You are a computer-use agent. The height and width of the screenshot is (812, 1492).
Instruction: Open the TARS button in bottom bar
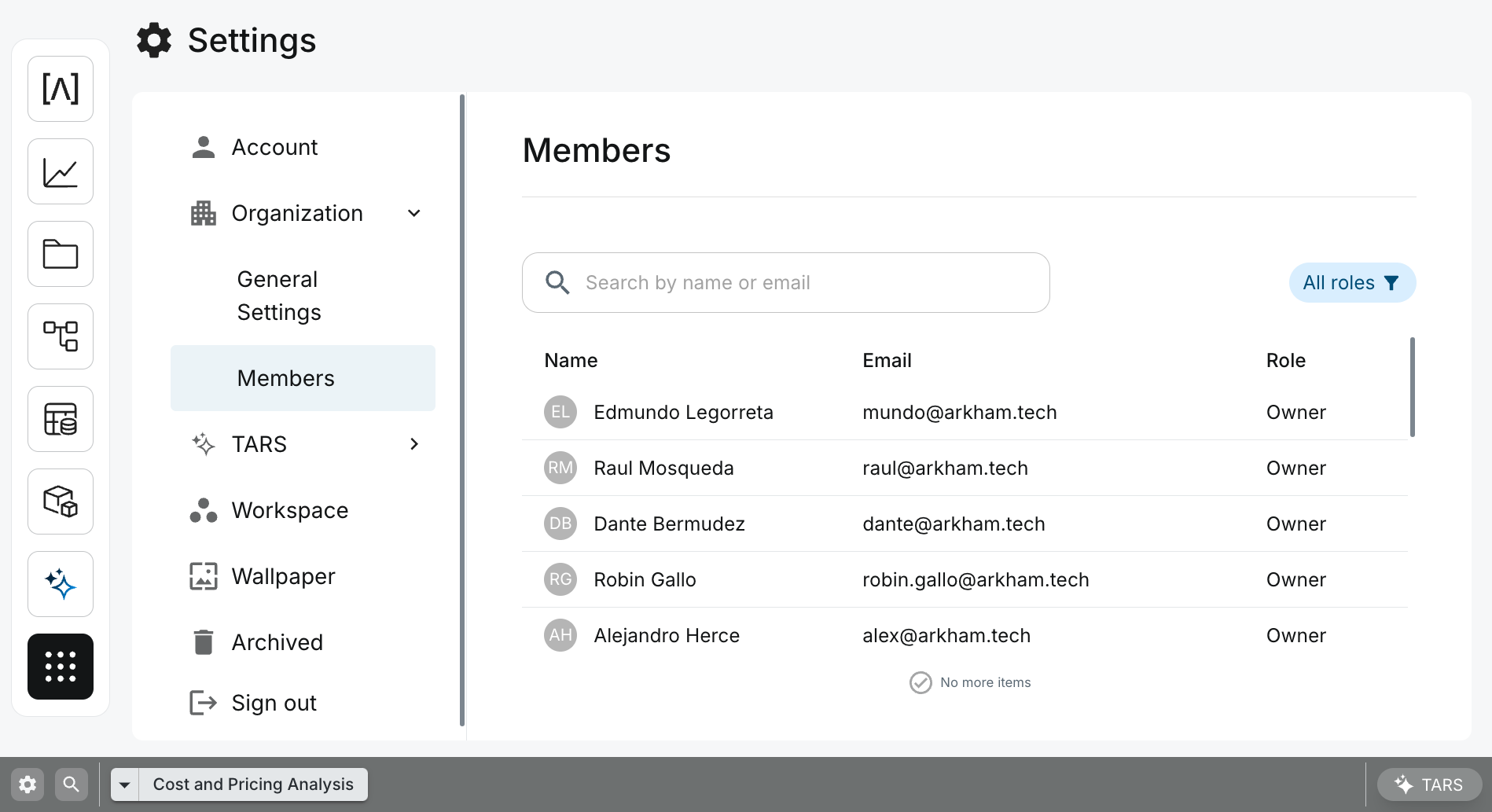coord(1429,784)
